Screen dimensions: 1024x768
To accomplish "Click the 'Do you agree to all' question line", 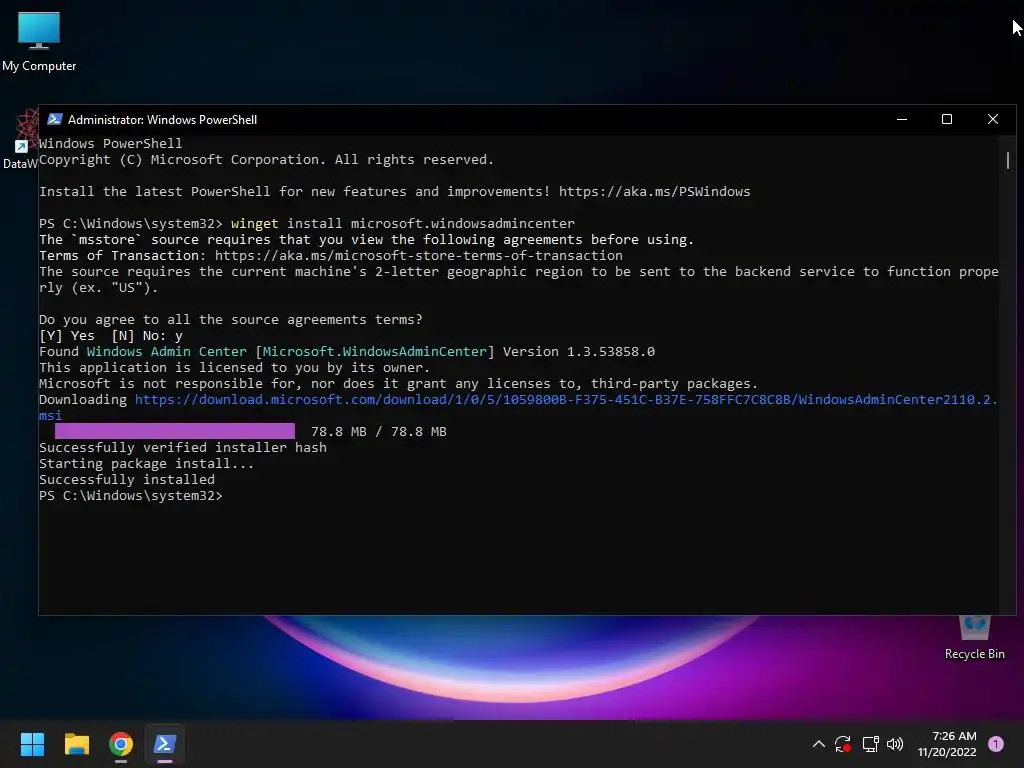I will (x=231, y=320).
